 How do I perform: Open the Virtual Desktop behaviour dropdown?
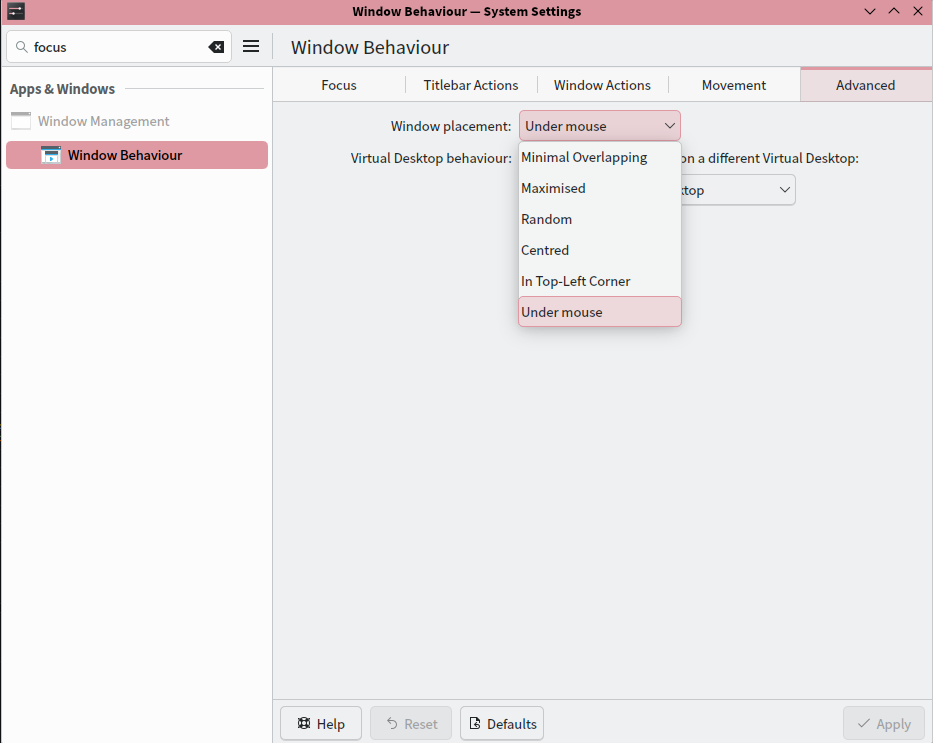pos(738,190)
